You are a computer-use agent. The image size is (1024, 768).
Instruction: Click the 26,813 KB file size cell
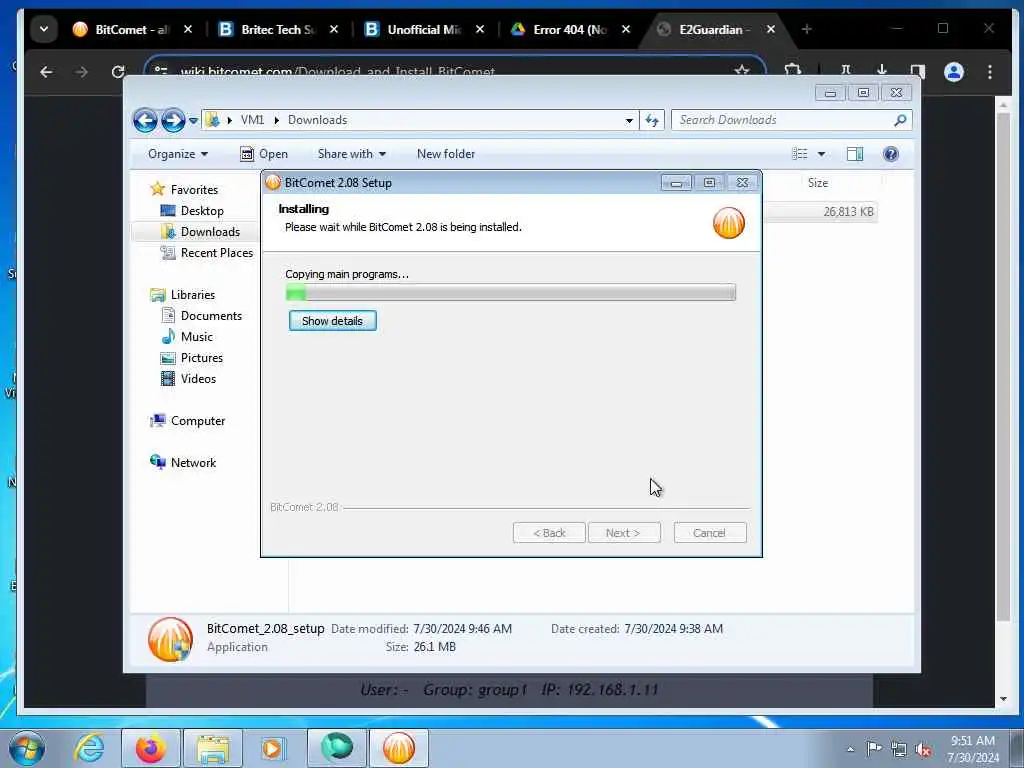848,212
